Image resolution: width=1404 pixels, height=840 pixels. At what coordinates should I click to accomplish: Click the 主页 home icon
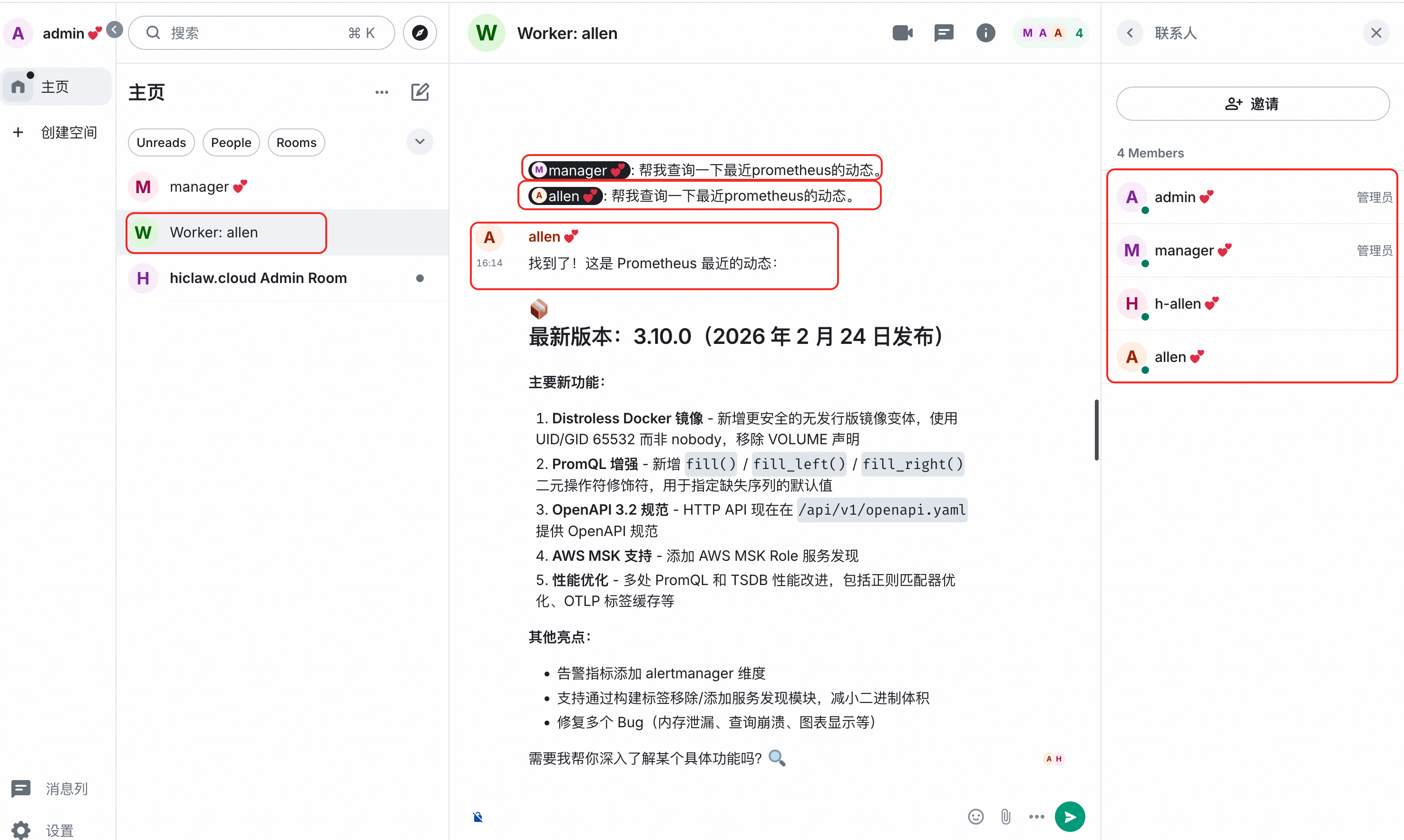pos(18,87)
